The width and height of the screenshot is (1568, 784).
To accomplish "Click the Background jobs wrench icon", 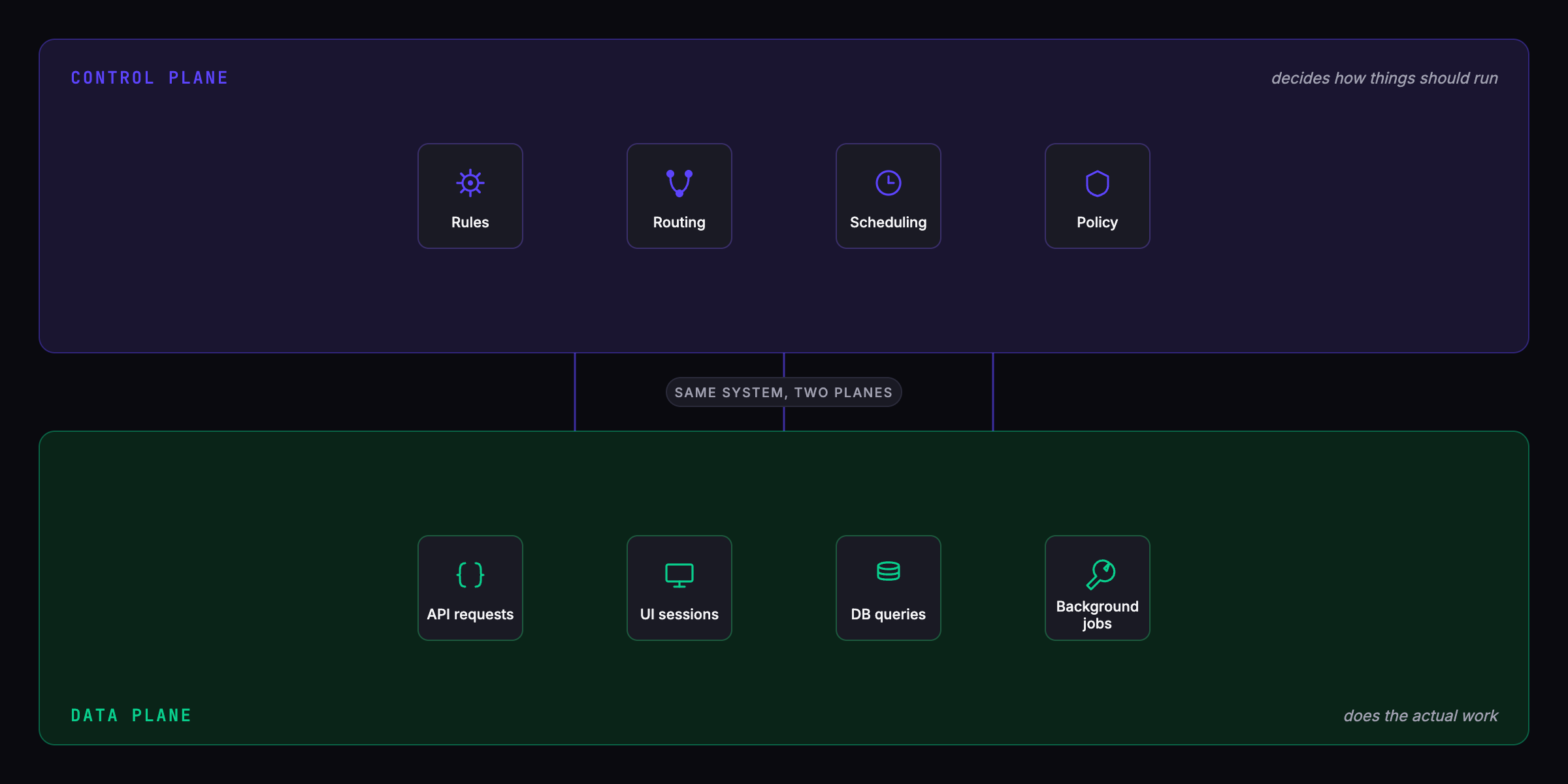I will pyautogui.click(x=1101, y=574).
